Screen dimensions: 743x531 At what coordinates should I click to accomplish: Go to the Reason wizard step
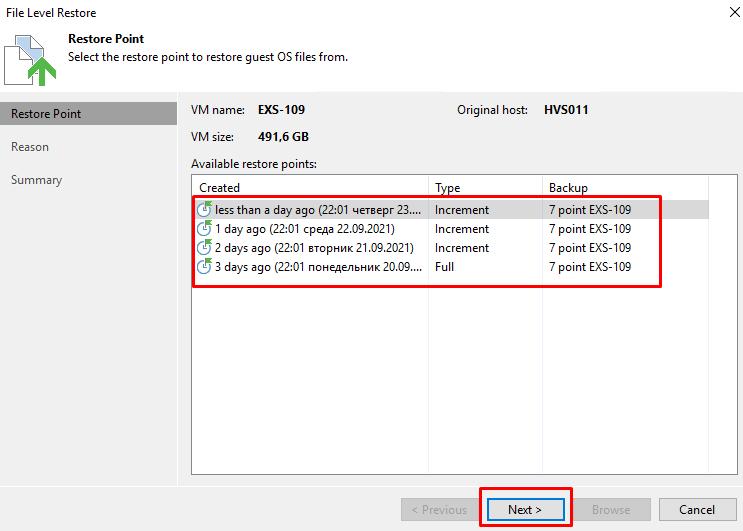click(x=30, y=147)
